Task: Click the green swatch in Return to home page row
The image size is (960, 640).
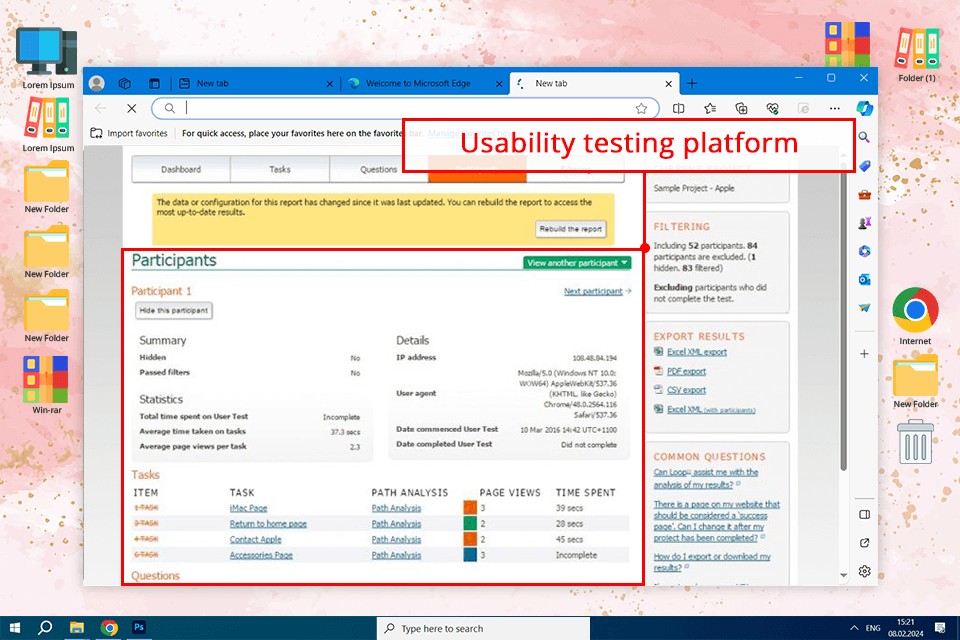Action: click(470, 524)
